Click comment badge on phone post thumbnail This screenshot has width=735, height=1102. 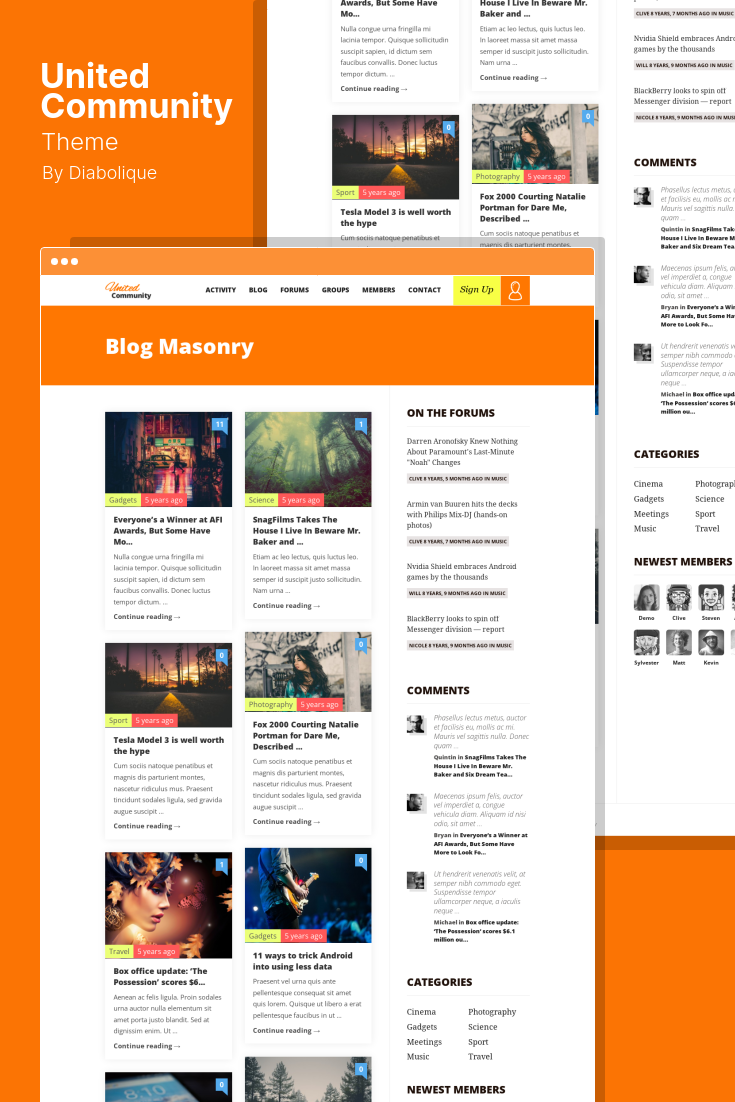pyautogui.click(x=221, y=1084)
